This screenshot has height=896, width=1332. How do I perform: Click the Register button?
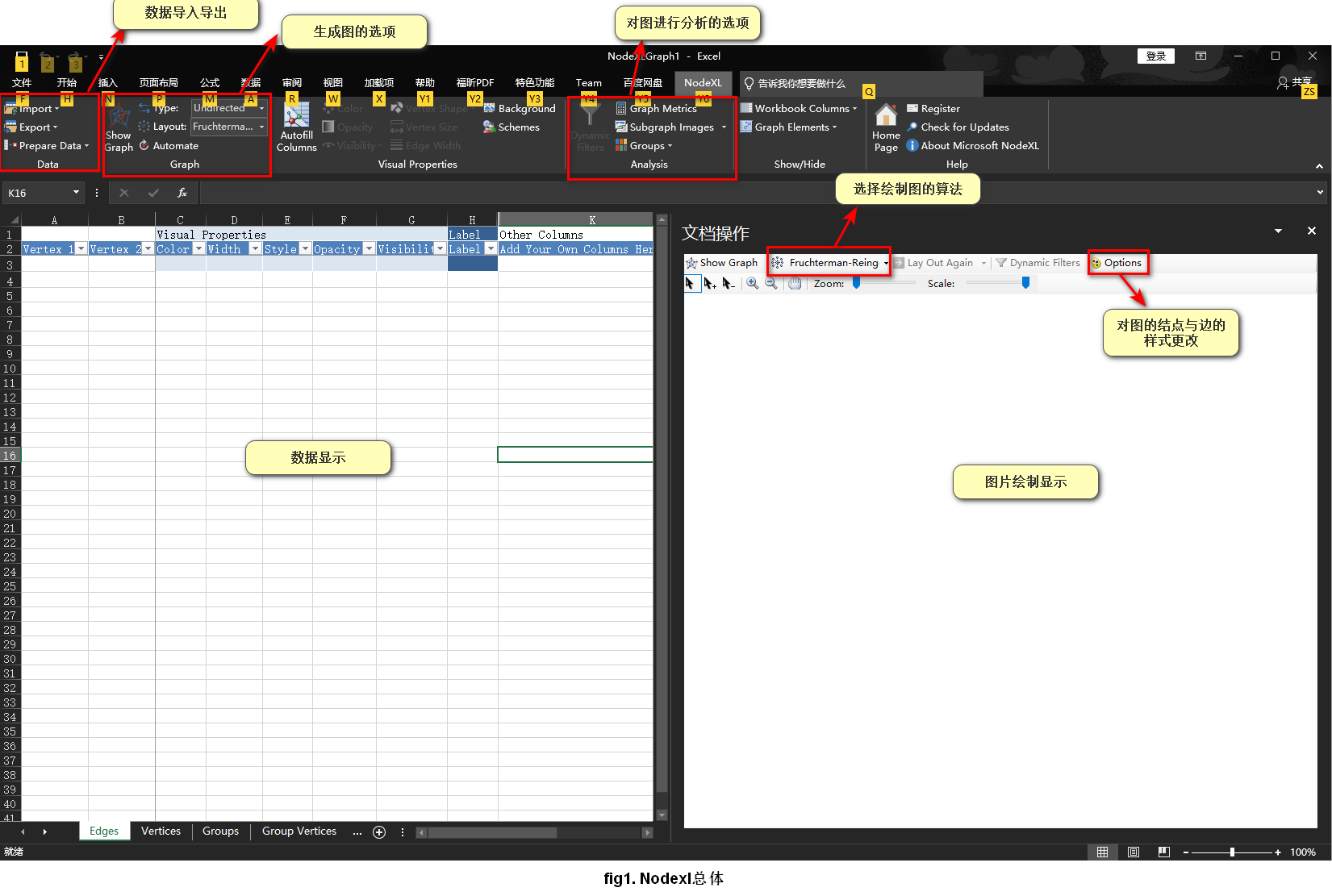pyautogui.click(x=933, y=109)
